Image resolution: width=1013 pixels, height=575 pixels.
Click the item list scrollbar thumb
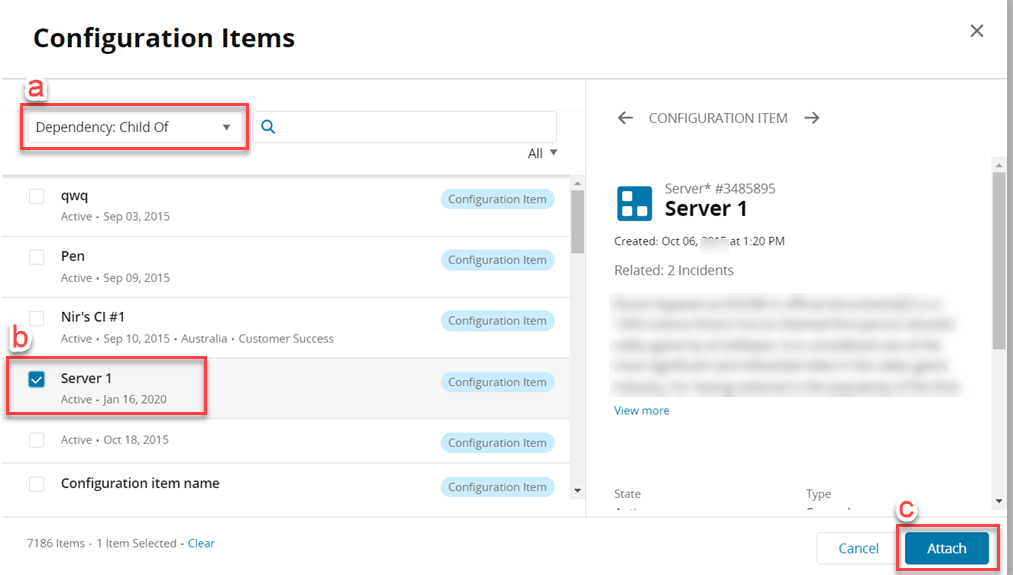click(577, 220)
